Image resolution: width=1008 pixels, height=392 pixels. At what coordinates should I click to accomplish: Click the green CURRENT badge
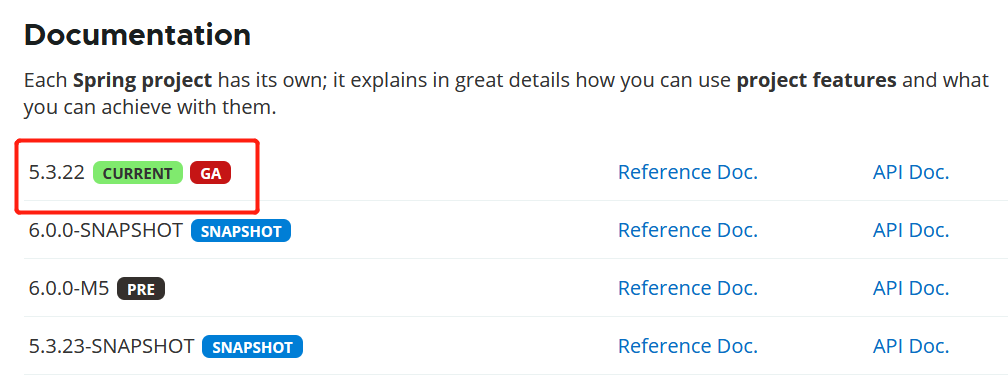coord(138,173)
